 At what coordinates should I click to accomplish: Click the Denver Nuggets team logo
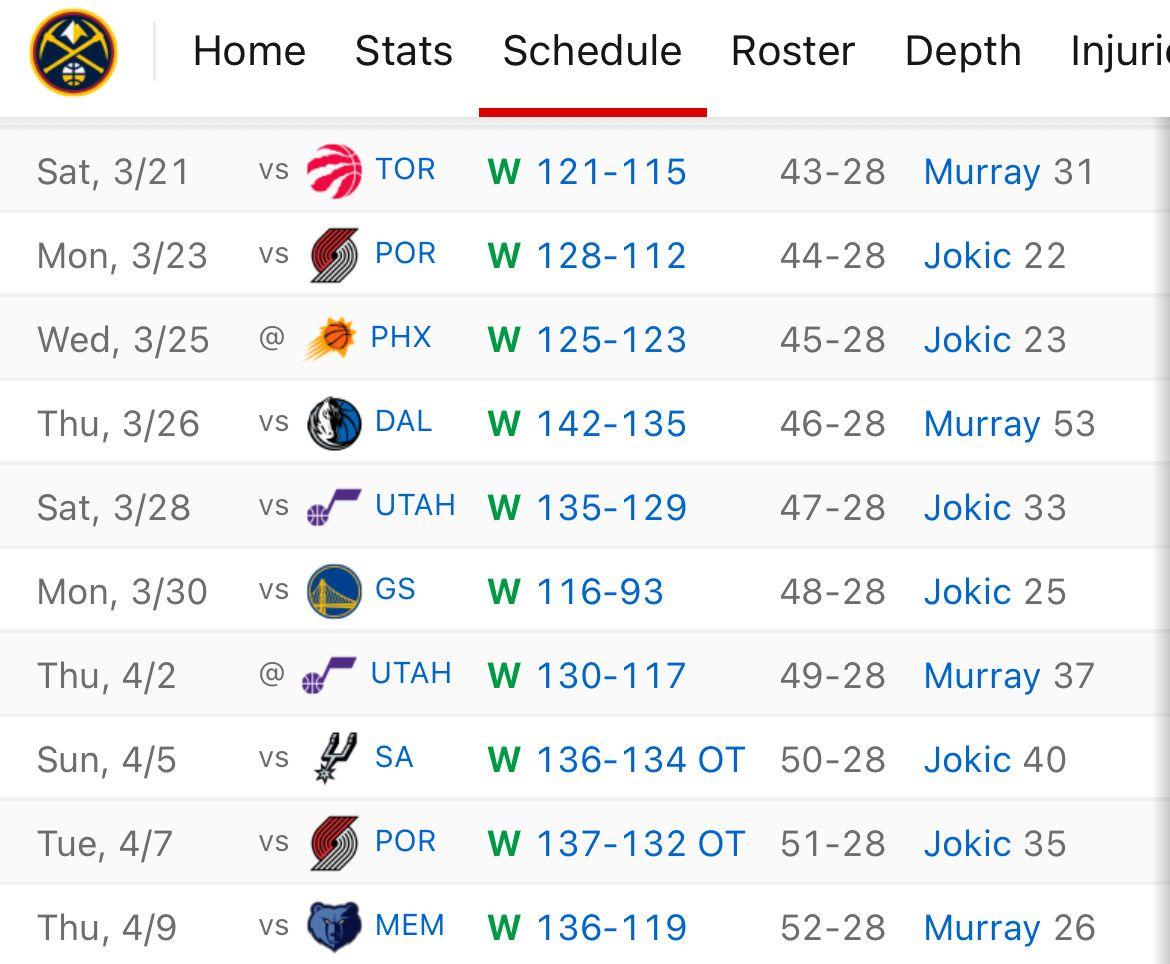click(73, 52)
